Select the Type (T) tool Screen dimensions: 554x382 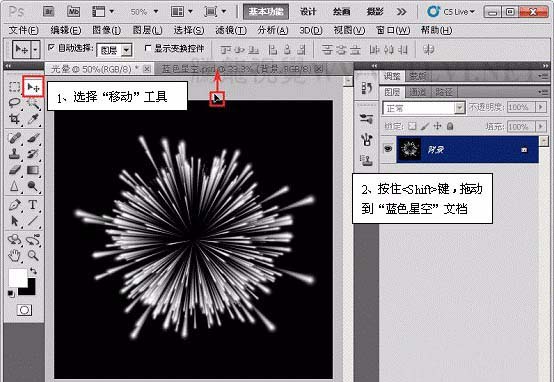click(33, 205)
